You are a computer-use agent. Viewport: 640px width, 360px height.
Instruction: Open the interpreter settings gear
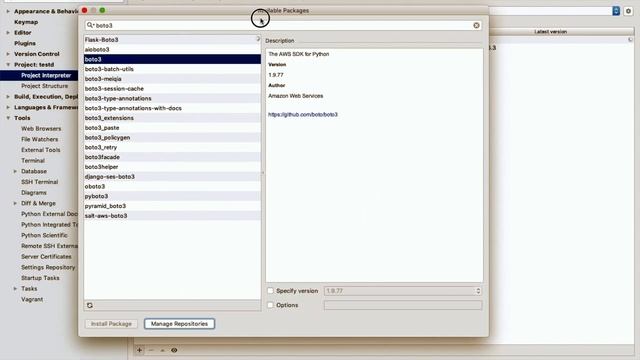pos(629,11)
